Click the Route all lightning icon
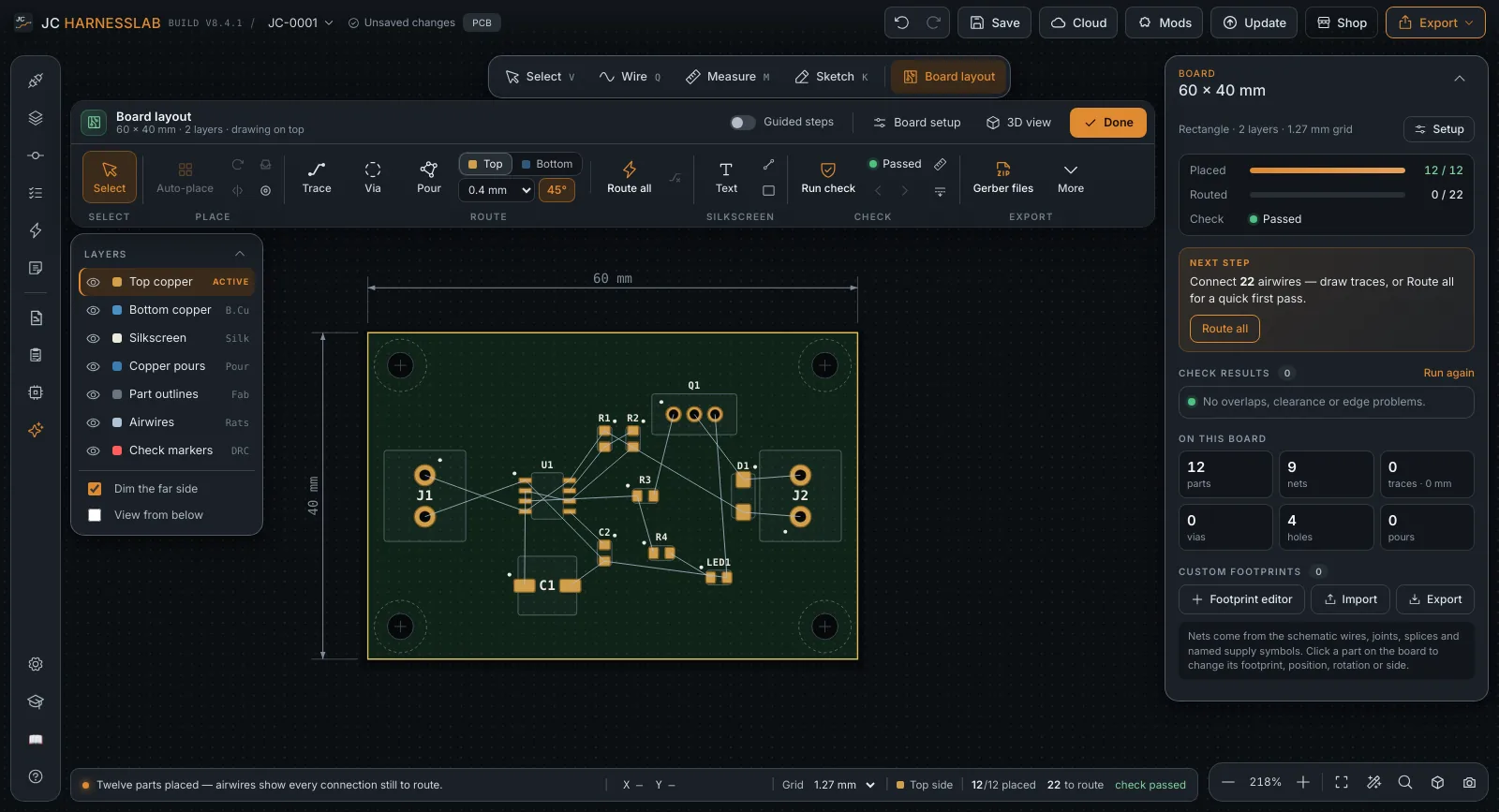 click(x=630, y=170)
